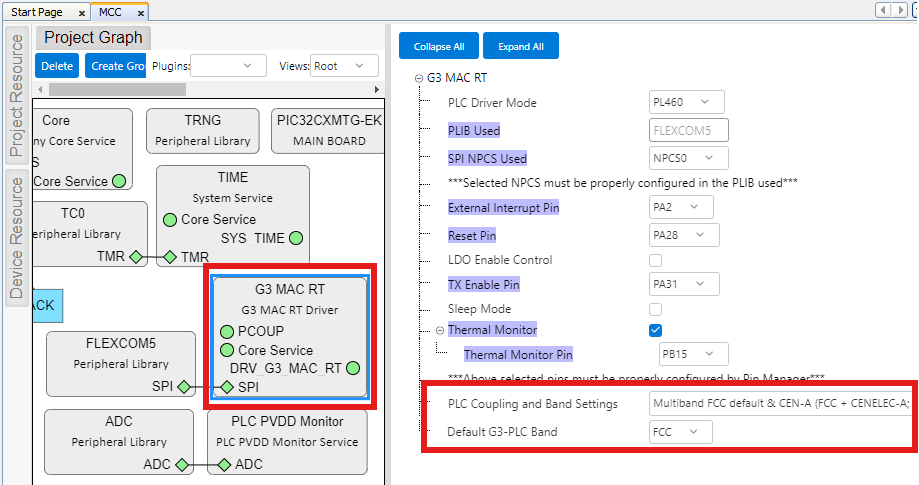Enable the LDO Enable Control checkbox
The image size is (919, 485).
tap(655, 260)
